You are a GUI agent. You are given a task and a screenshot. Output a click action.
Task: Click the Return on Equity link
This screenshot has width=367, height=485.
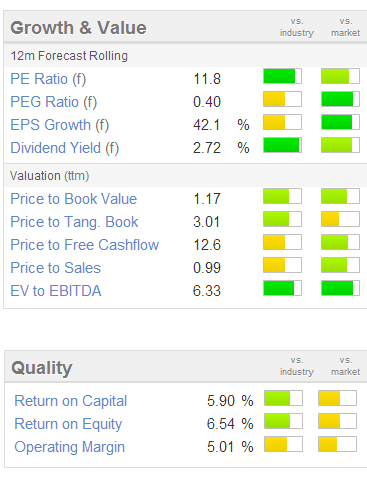click(x=68, y=424)
